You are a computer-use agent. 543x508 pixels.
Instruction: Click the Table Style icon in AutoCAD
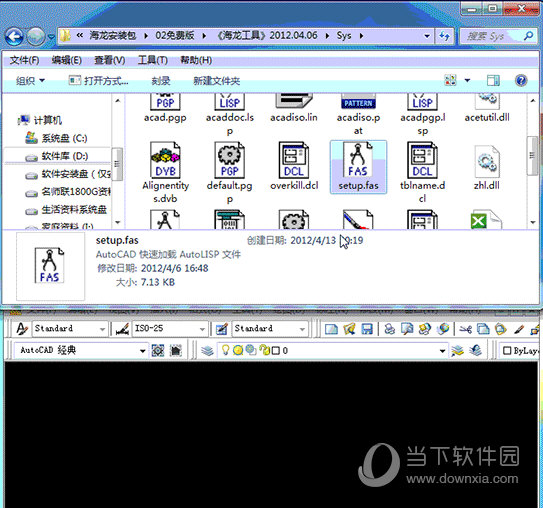tap(222, 328)
